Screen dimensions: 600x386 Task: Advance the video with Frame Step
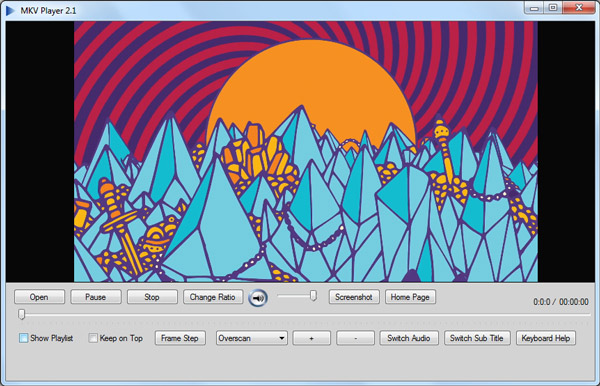180,338
